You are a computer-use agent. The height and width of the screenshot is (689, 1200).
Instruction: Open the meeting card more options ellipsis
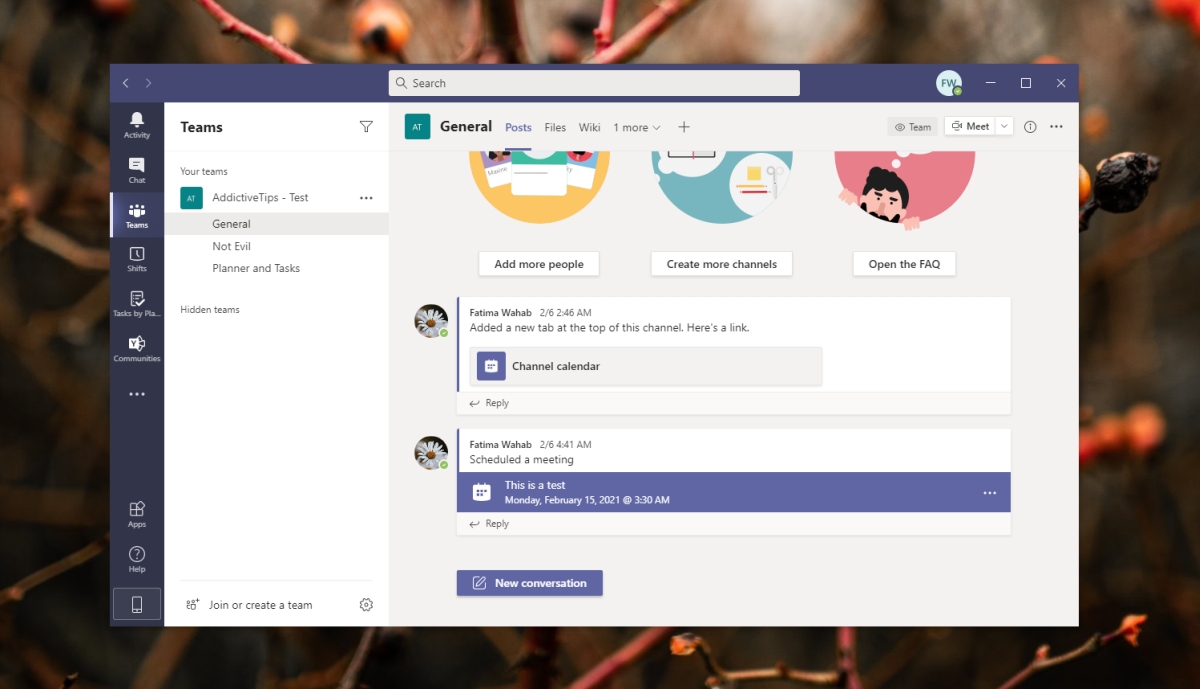[x=990, y=493]
